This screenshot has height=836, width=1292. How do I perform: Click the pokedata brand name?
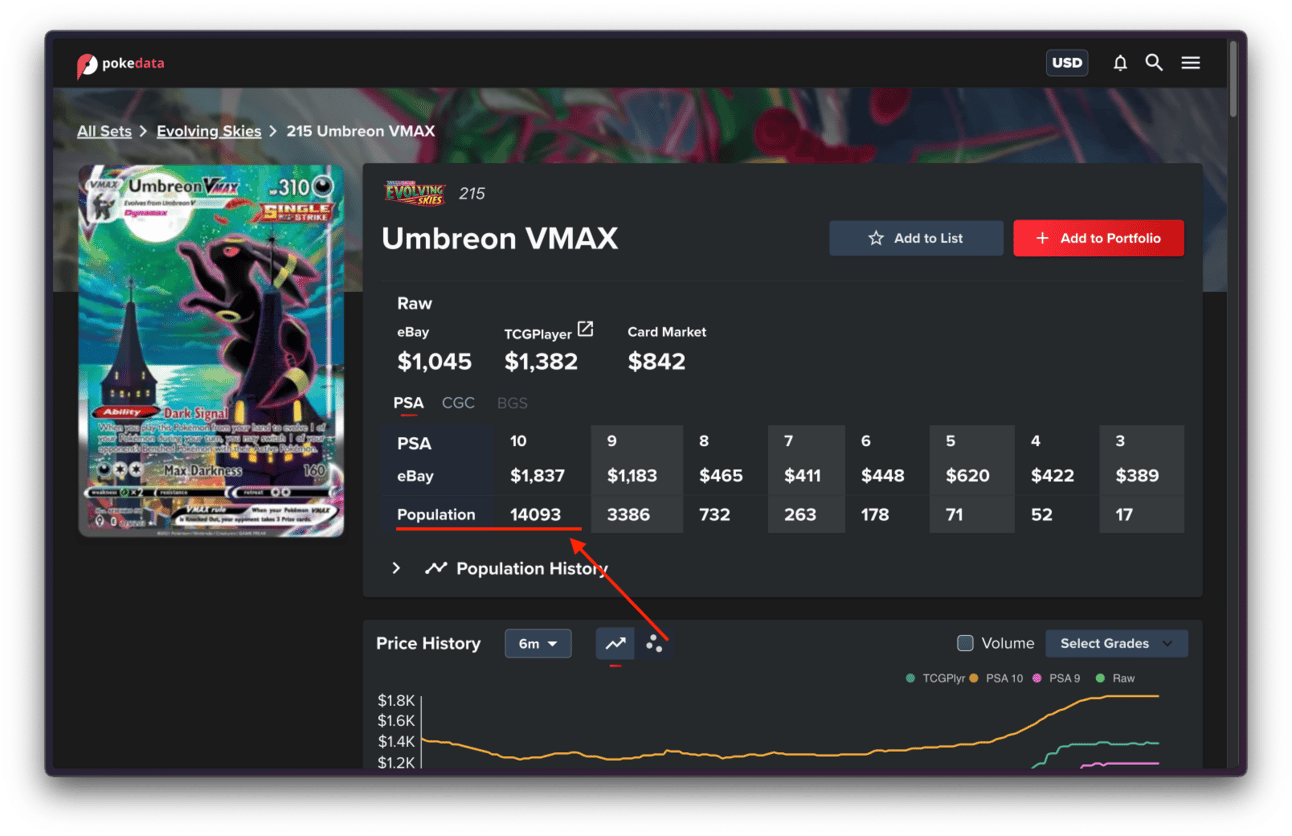[133, 63]
